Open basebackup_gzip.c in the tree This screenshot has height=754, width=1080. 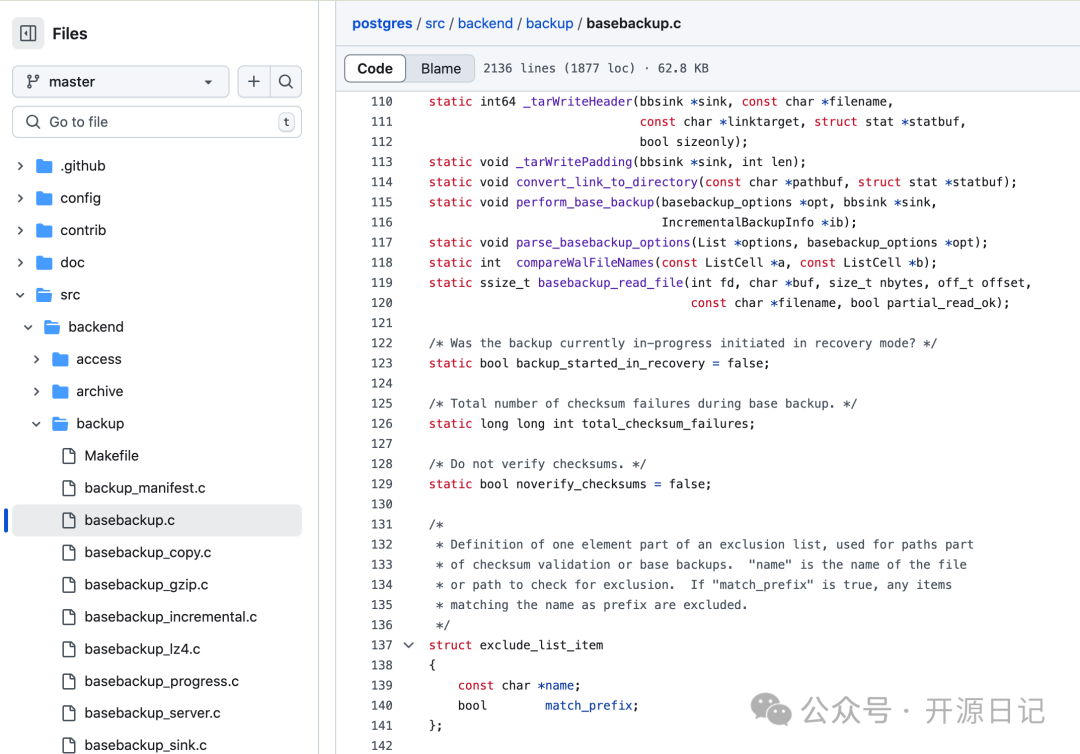pyautogui.click(x=146, y=585)
